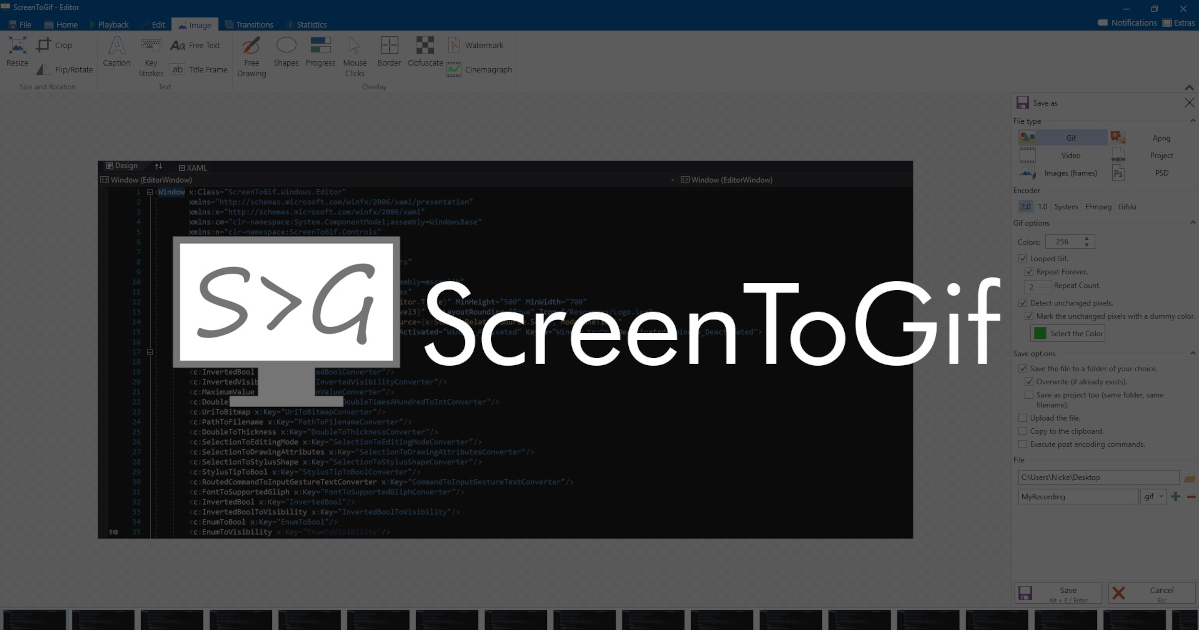Click the output folder path field

(1099, 479)
